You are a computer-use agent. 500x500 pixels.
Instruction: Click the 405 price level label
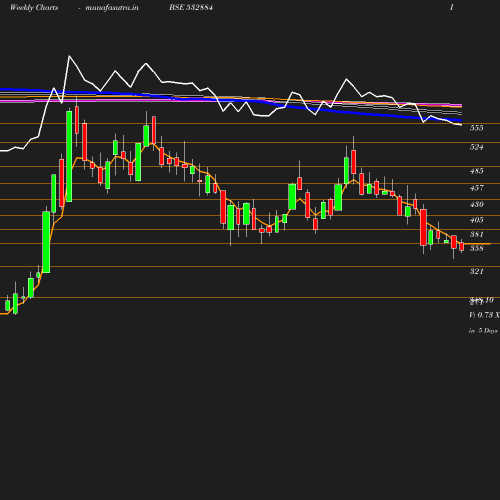click(476, 220)
